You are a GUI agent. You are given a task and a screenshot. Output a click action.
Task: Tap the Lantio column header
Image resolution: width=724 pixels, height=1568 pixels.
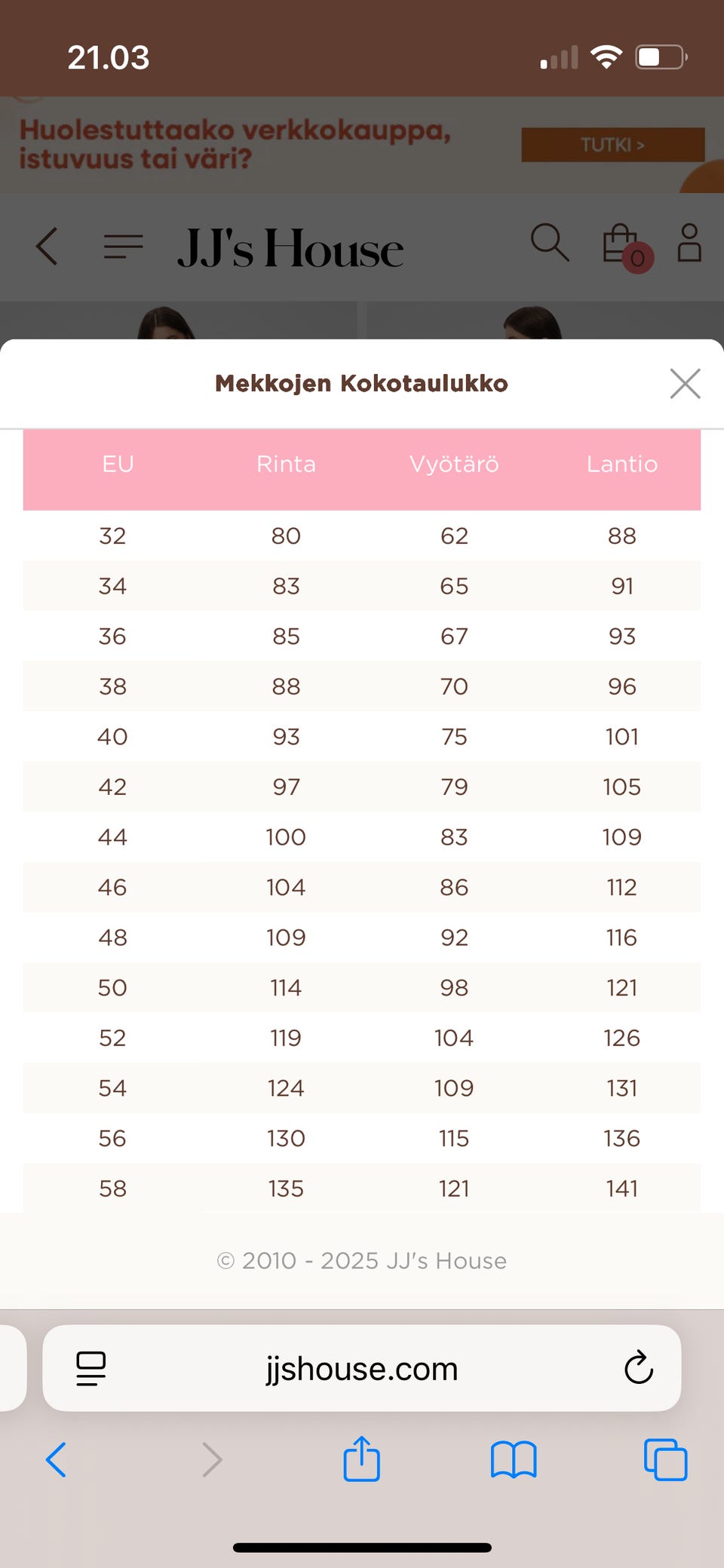[621, 464]
